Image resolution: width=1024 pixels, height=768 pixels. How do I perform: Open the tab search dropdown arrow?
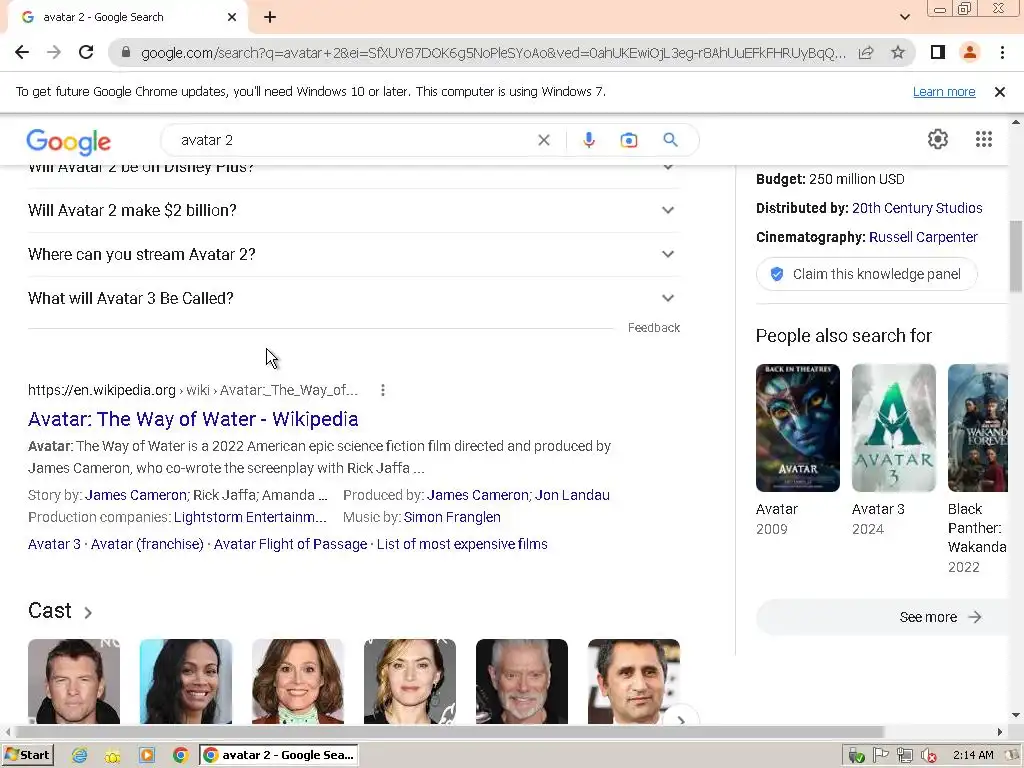pyautogui.click(x=904, y=17)
